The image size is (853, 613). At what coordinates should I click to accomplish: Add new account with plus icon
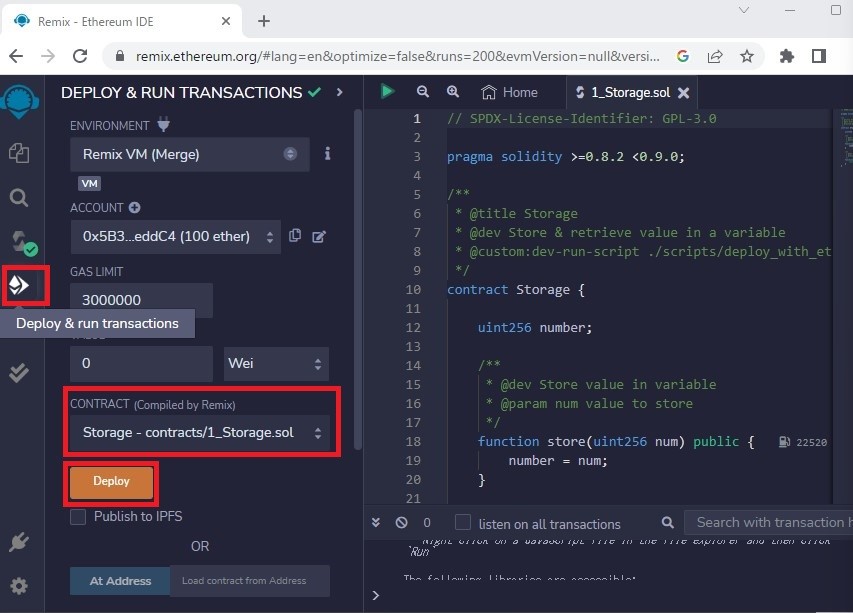(x=134, y=207)
